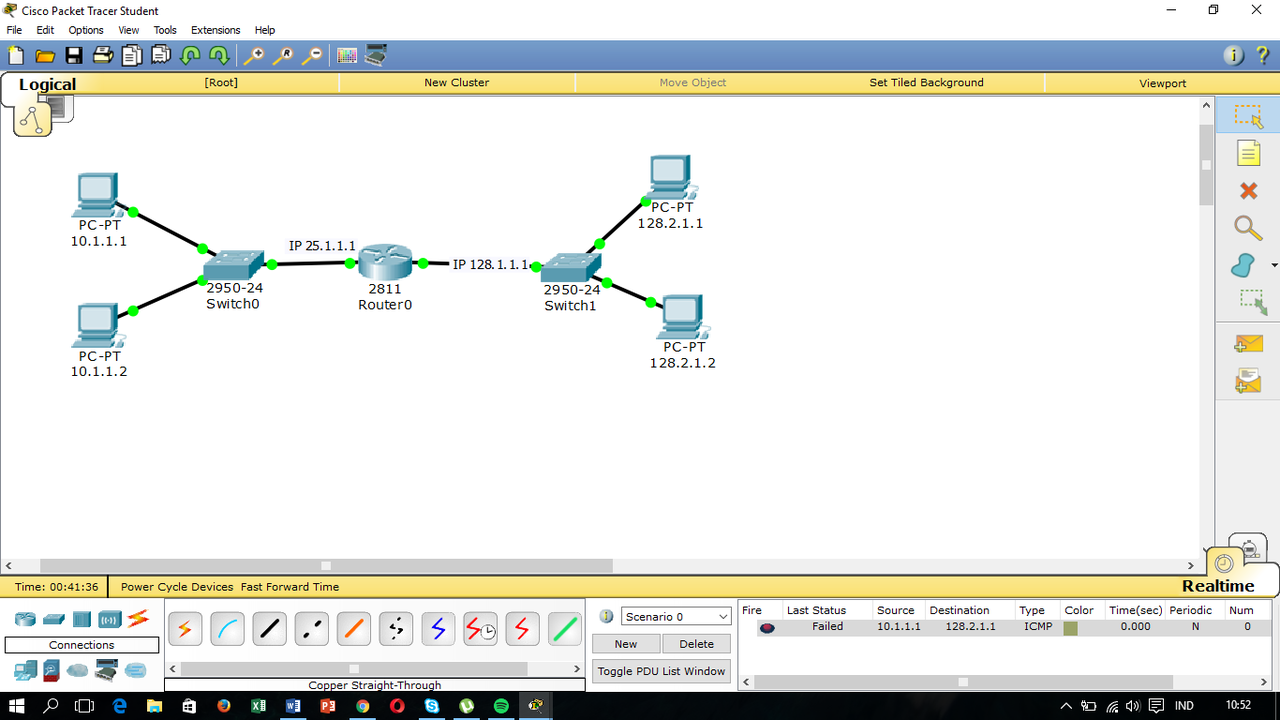Select the Connections lightning category
Image resolution: width=1280 pixels, height=720 pixels.
[137, 619]
